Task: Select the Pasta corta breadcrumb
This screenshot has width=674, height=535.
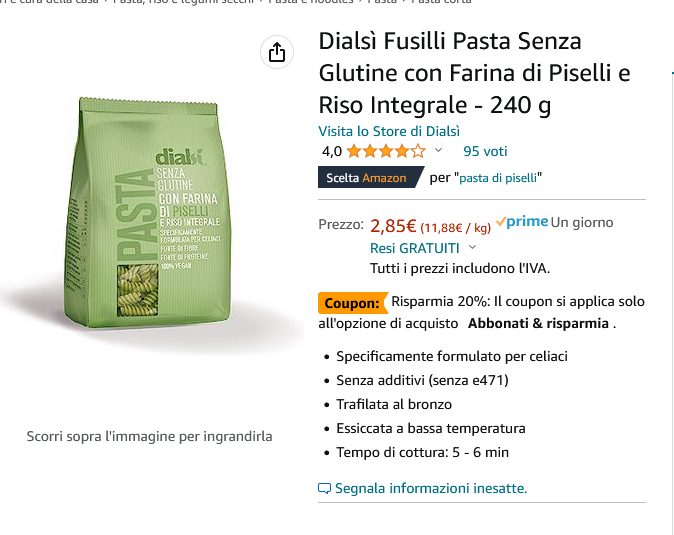Action: coord(441,2)
